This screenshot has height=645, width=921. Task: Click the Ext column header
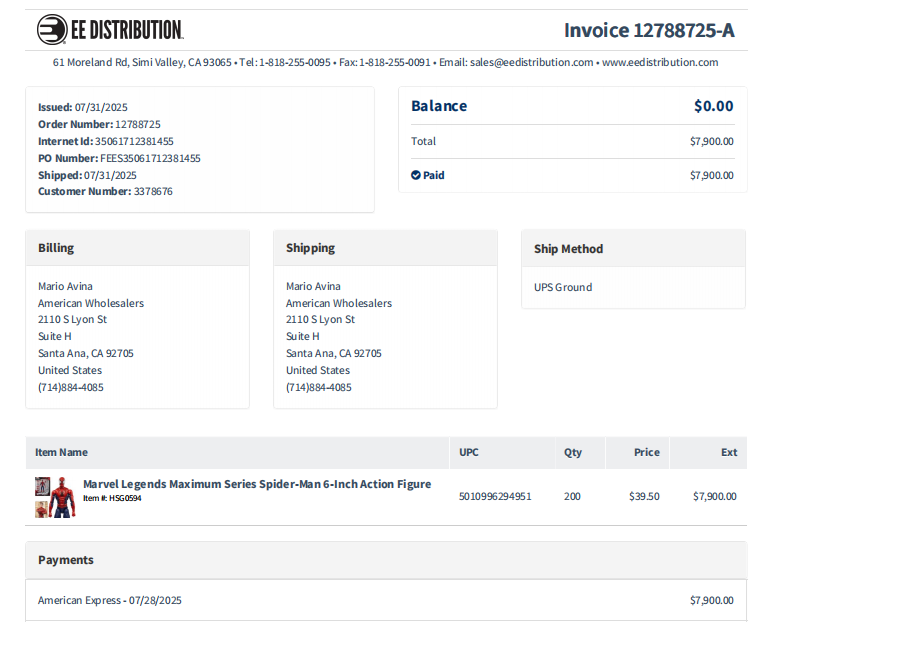pos(729,452)
